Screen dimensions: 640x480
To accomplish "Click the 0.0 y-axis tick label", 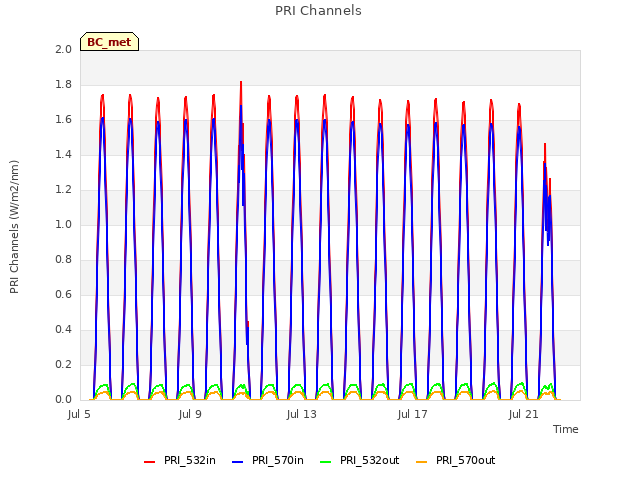I will pyautogui.click(x=63, y=400).
